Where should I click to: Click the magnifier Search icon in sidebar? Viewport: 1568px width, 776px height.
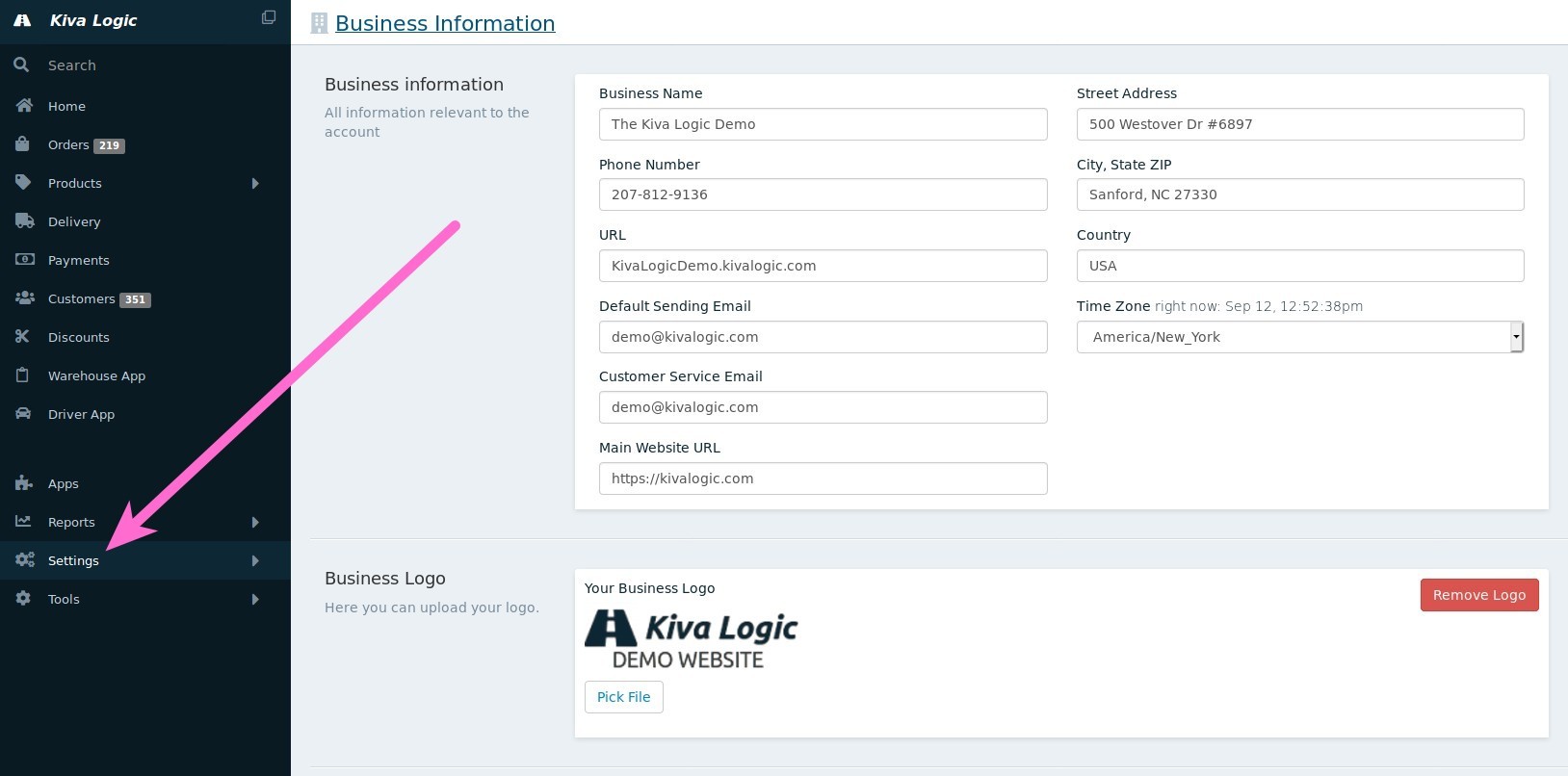pos(21,65)
